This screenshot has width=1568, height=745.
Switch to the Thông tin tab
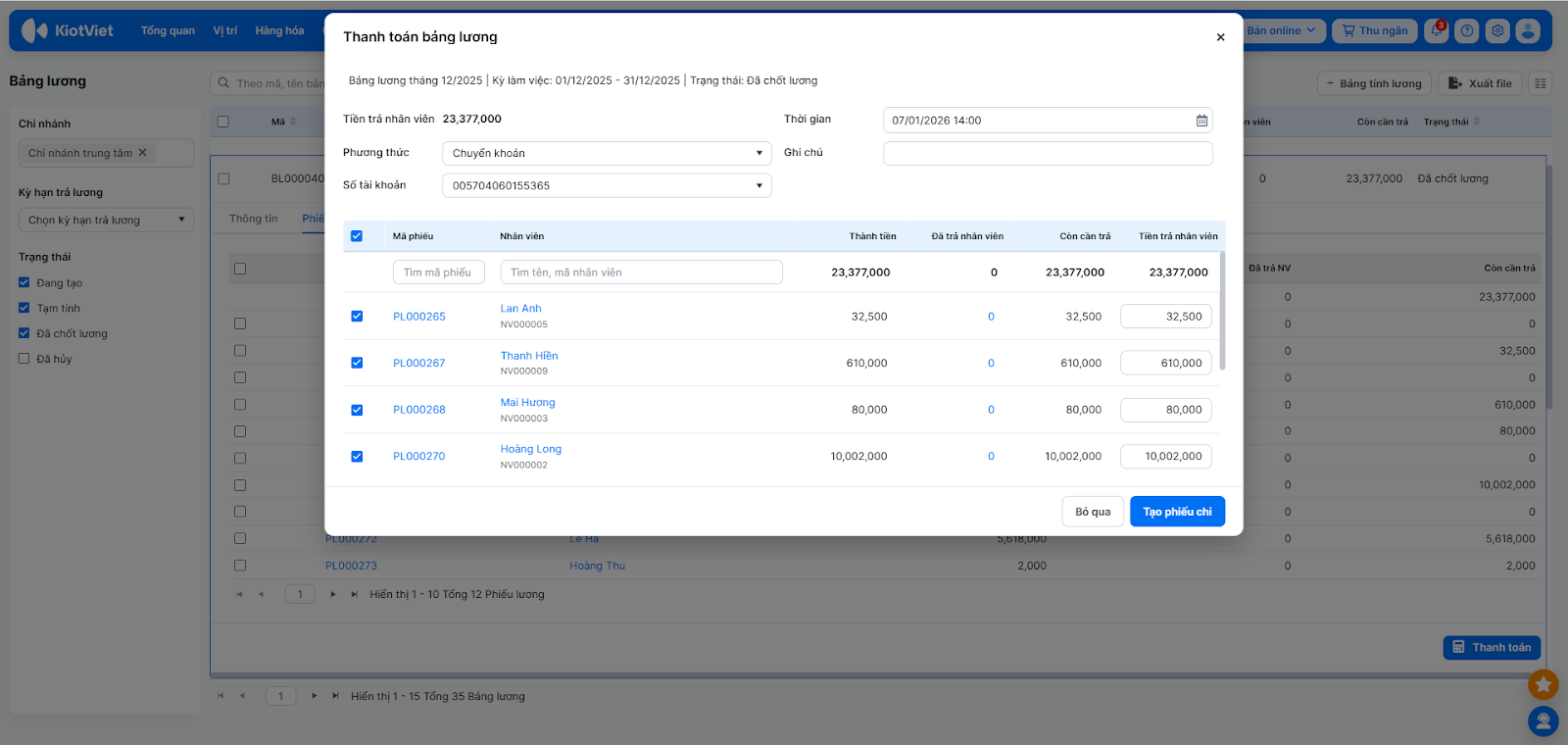(254, 219)
